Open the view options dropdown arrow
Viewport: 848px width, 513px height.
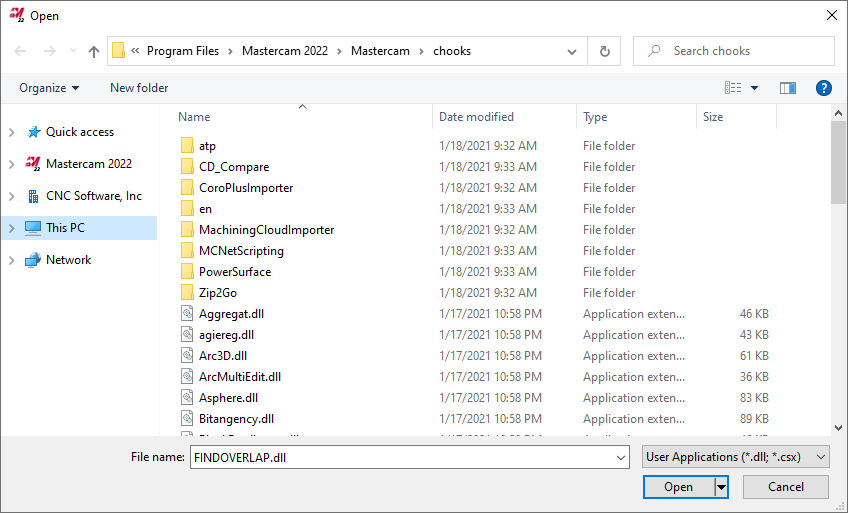pos(754,88)
